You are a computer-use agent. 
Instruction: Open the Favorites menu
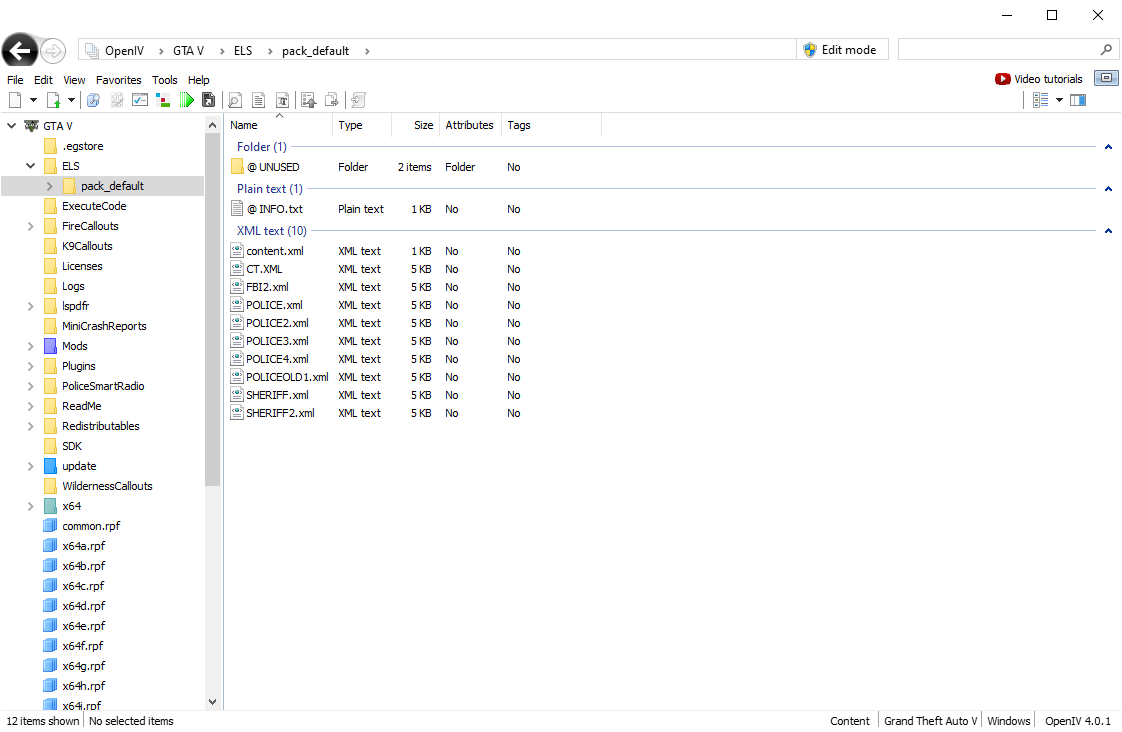click(x=119, y=80)
